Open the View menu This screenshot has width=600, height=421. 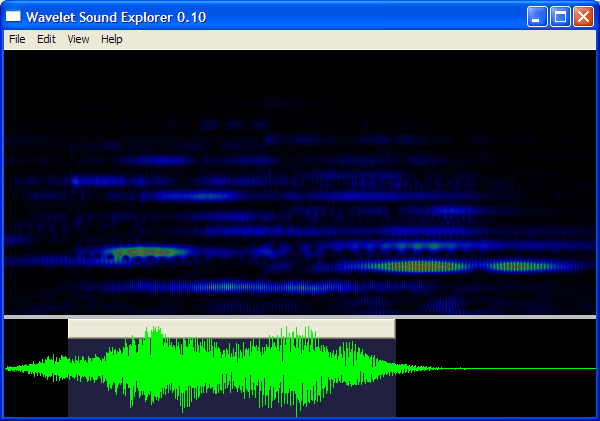[x=78, y=39]
